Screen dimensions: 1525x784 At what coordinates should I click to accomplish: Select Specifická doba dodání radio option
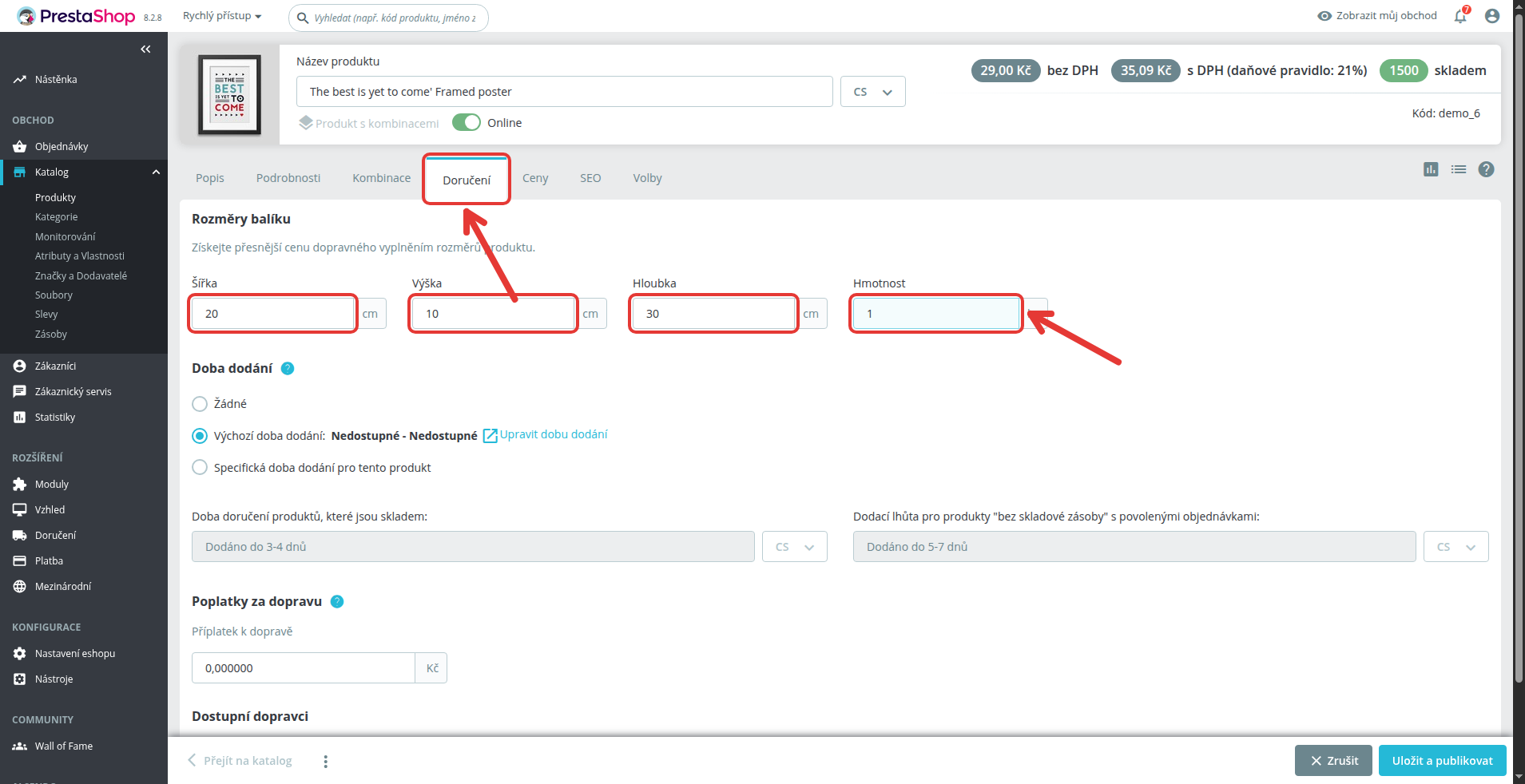[200, 468]
